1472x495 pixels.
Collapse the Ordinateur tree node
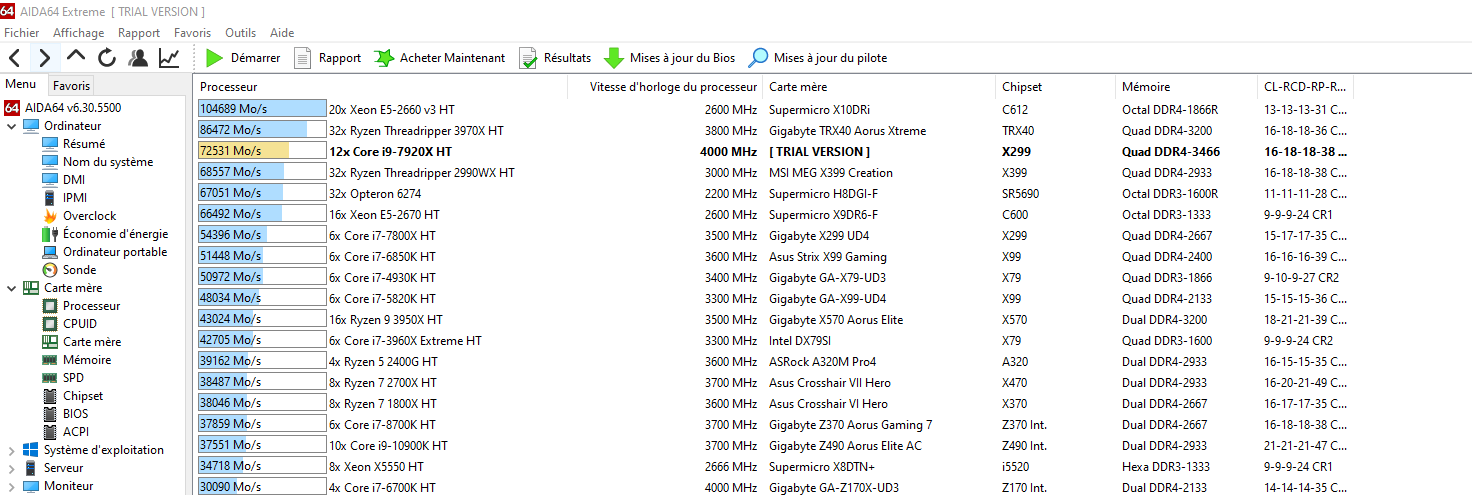[11, 126]
